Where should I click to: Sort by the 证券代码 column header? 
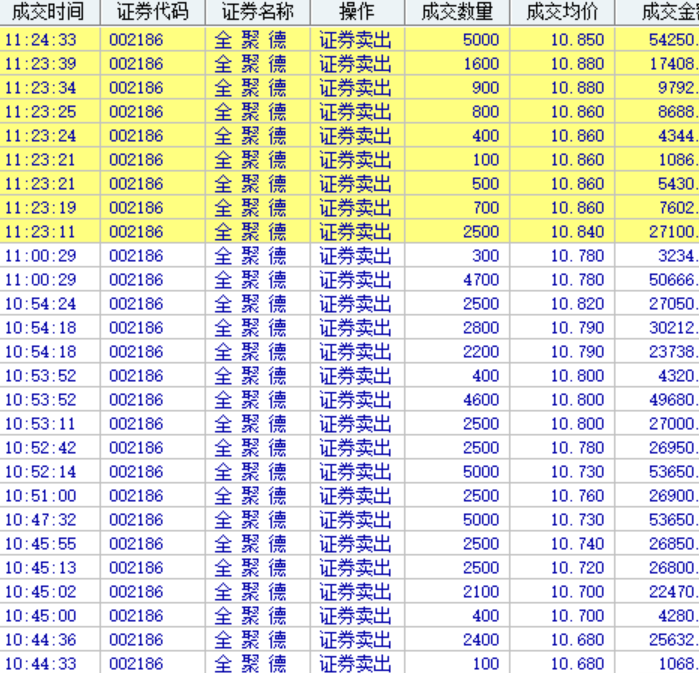click(x=152, y=12)
